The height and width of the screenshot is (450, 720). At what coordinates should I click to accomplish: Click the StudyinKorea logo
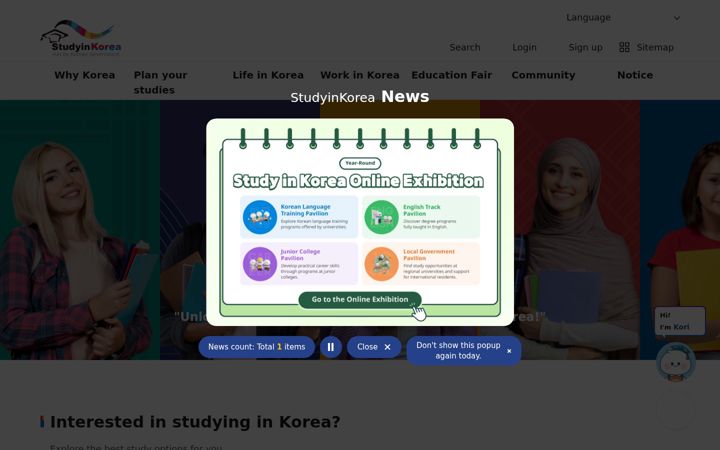pyautogui.click(x=81, y=38)
